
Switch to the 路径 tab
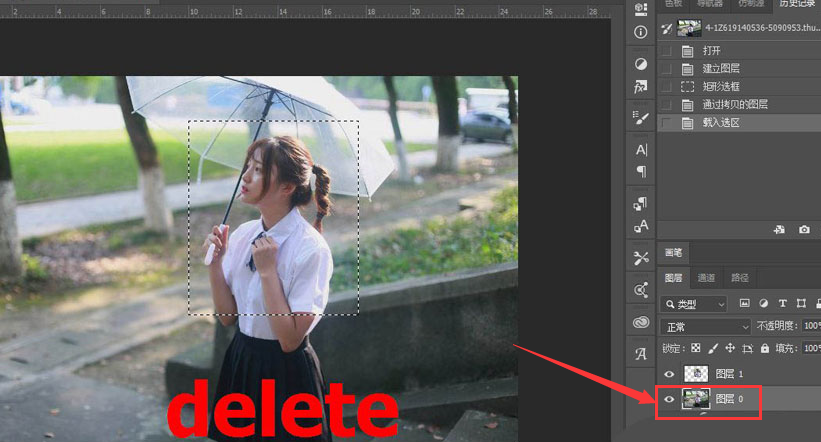739,278
